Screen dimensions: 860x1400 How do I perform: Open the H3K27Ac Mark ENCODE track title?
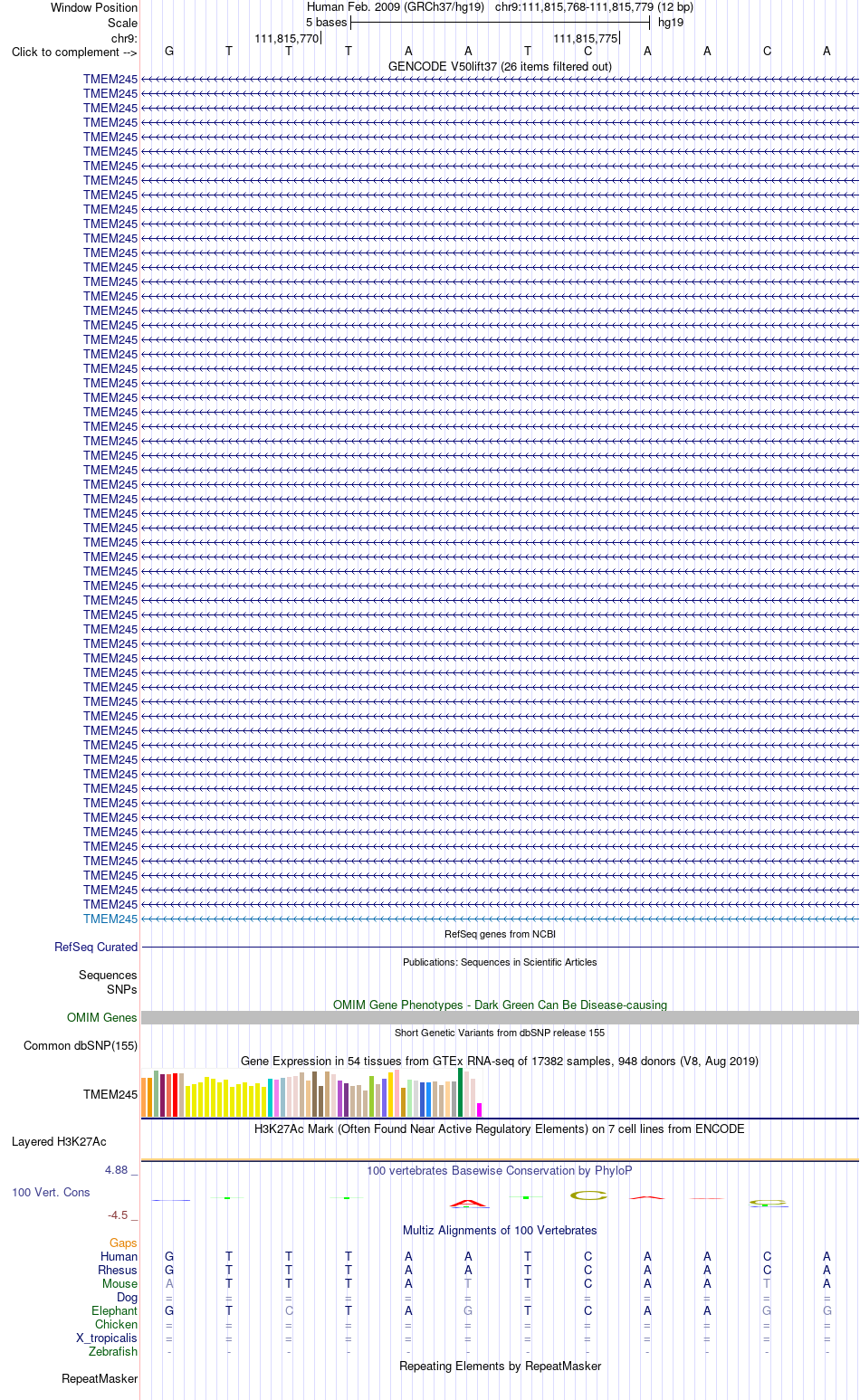pos(500,1129)
